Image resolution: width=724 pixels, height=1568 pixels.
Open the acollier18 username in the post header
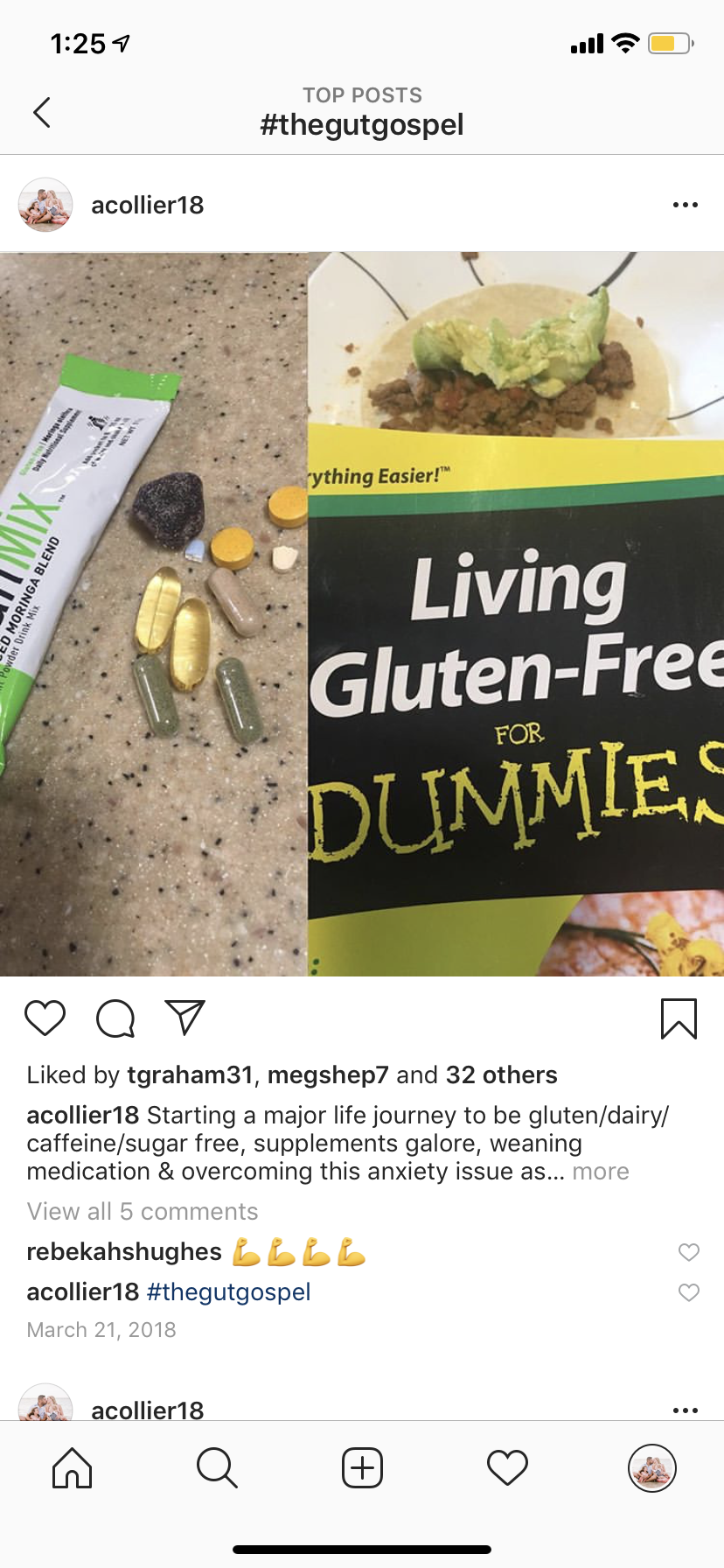point(148,205)
